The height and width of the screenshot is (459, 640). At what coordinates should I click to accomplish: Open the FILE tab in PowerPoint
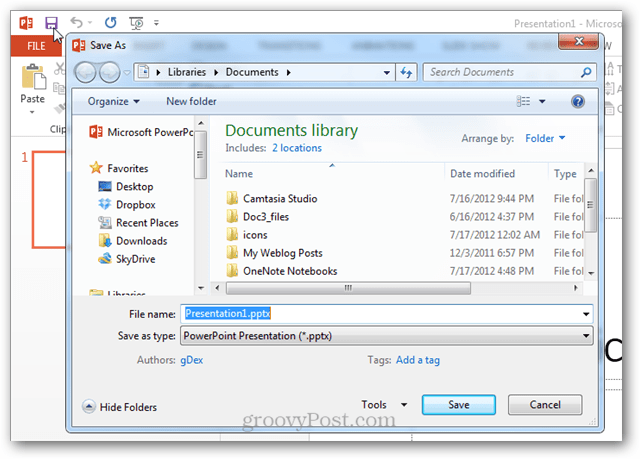[36, 46]
